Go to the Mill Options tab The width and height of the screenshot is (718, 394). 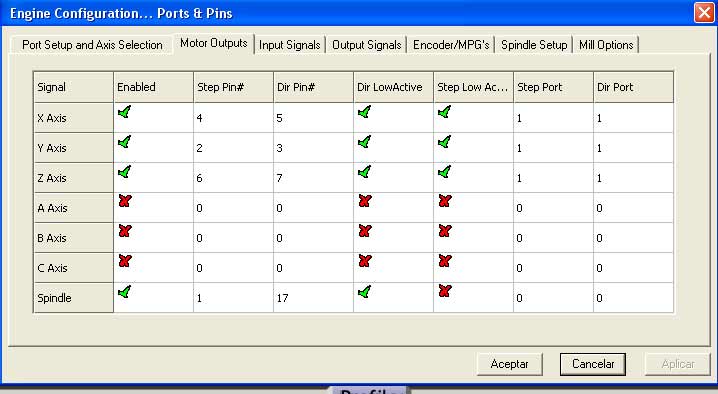point(606,45)
